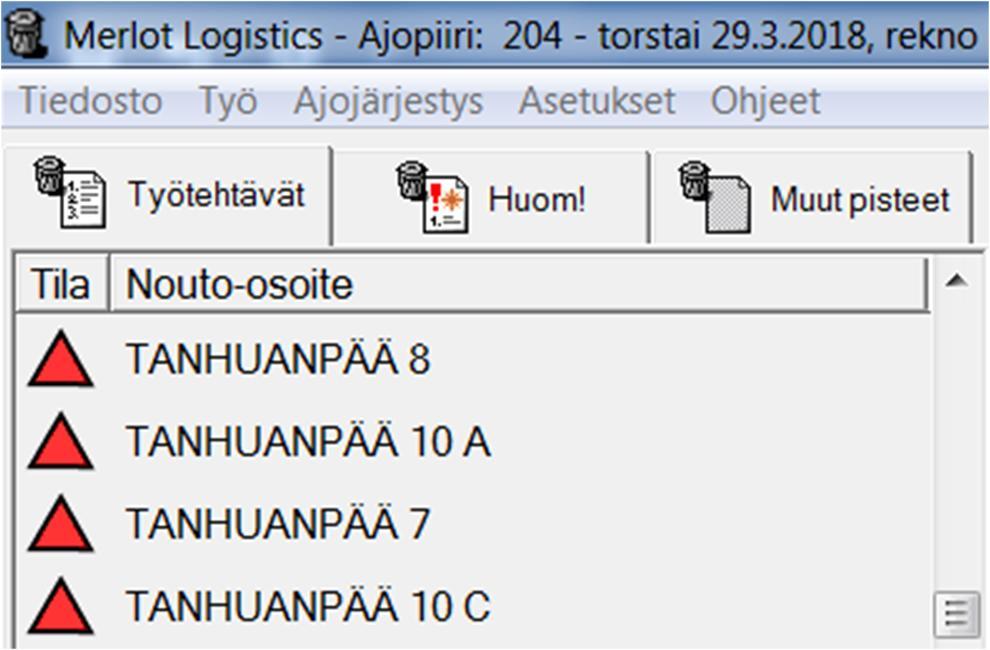Viewport: 990px width, 650px height.
Task: Sort by the Tila column header
Action: coord(60,286)
